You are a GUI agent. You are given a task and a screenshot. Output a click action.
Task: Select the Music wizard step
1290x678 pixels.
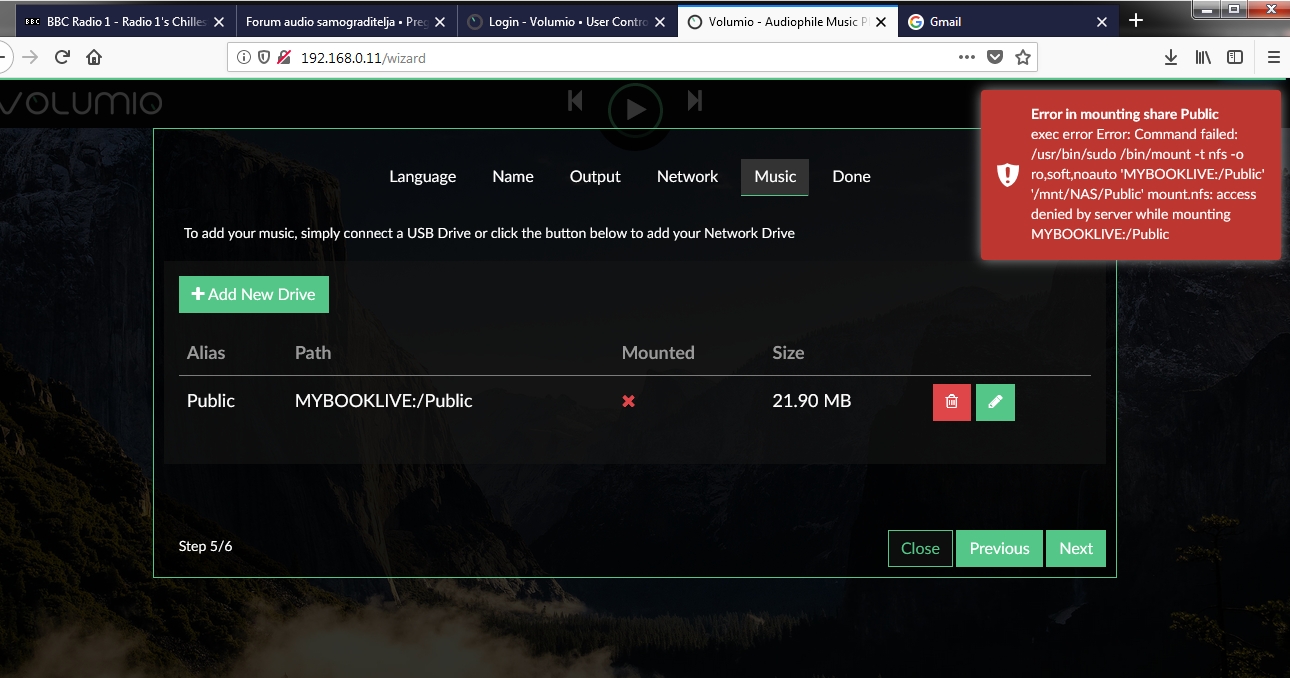[775, 177]
